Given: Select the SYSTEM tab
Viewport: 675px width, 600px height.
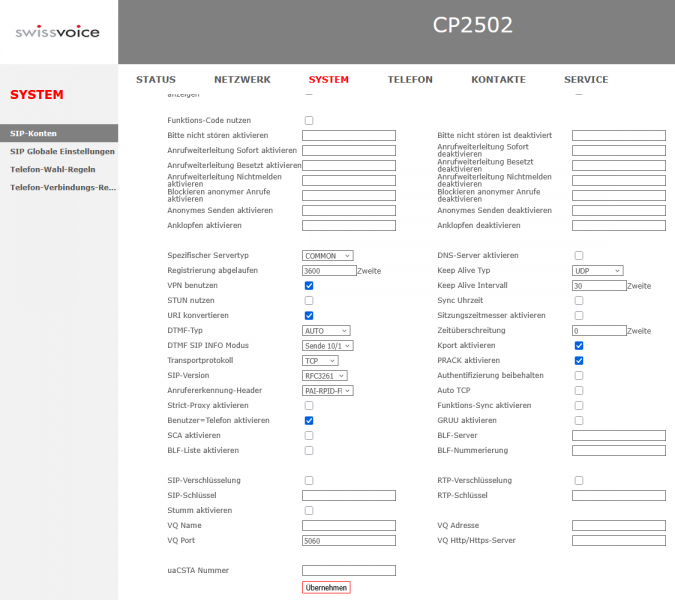Looking at the screenshot, I should 328,80.
